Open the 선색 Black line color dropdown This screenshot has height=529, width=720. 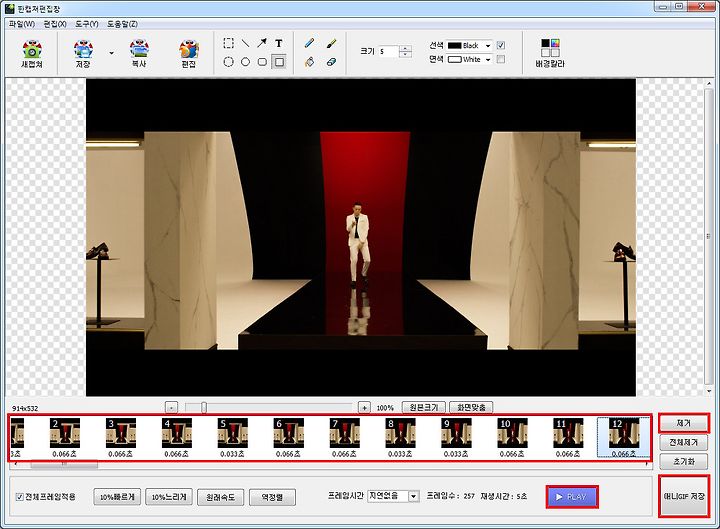click(469, 45)
